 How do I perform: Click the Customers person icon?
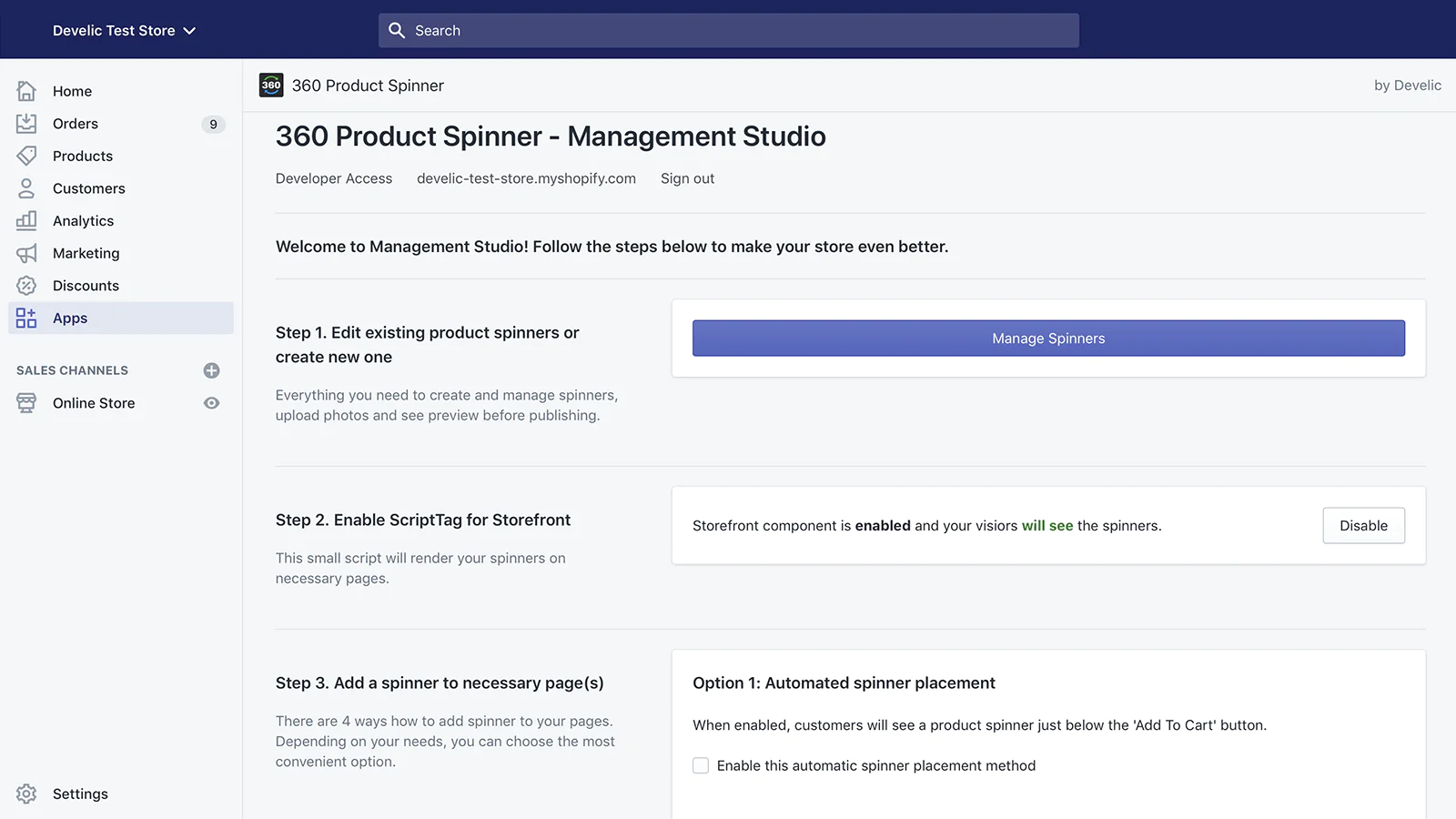tap(26, 188)
